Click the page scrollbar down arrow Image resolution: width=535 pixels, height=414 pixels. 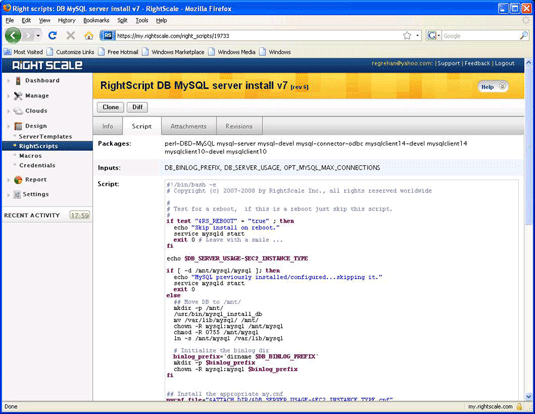(x=529, y=397)
